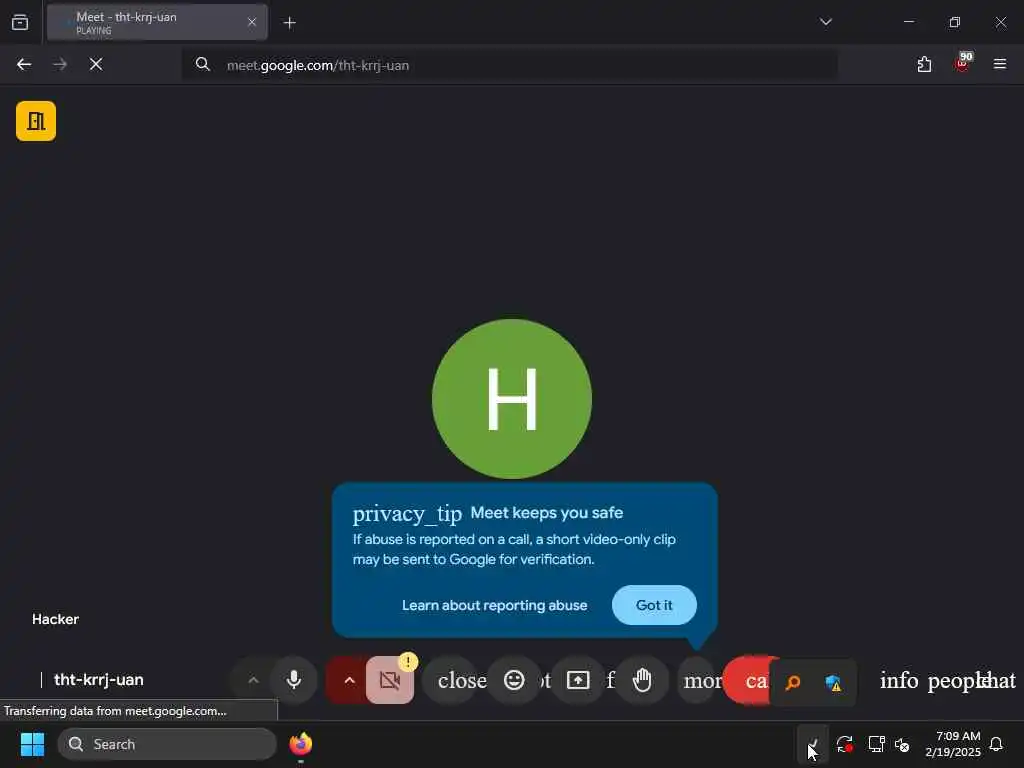Click the present screen icon
Screen dimensions: 1024x768
[578, 680]
